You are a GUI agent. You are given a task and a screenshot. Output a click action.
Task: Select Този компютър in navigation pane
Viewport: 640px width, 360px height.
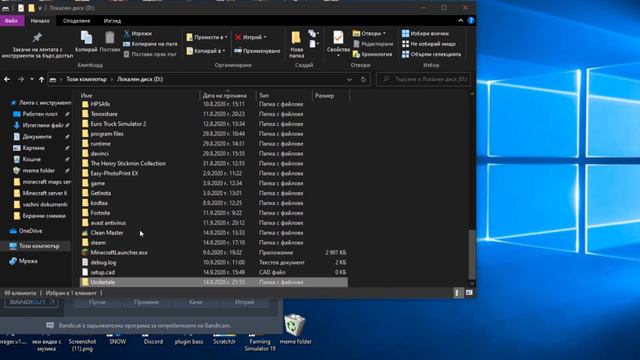pyautogui.click(x=39, y=246)
